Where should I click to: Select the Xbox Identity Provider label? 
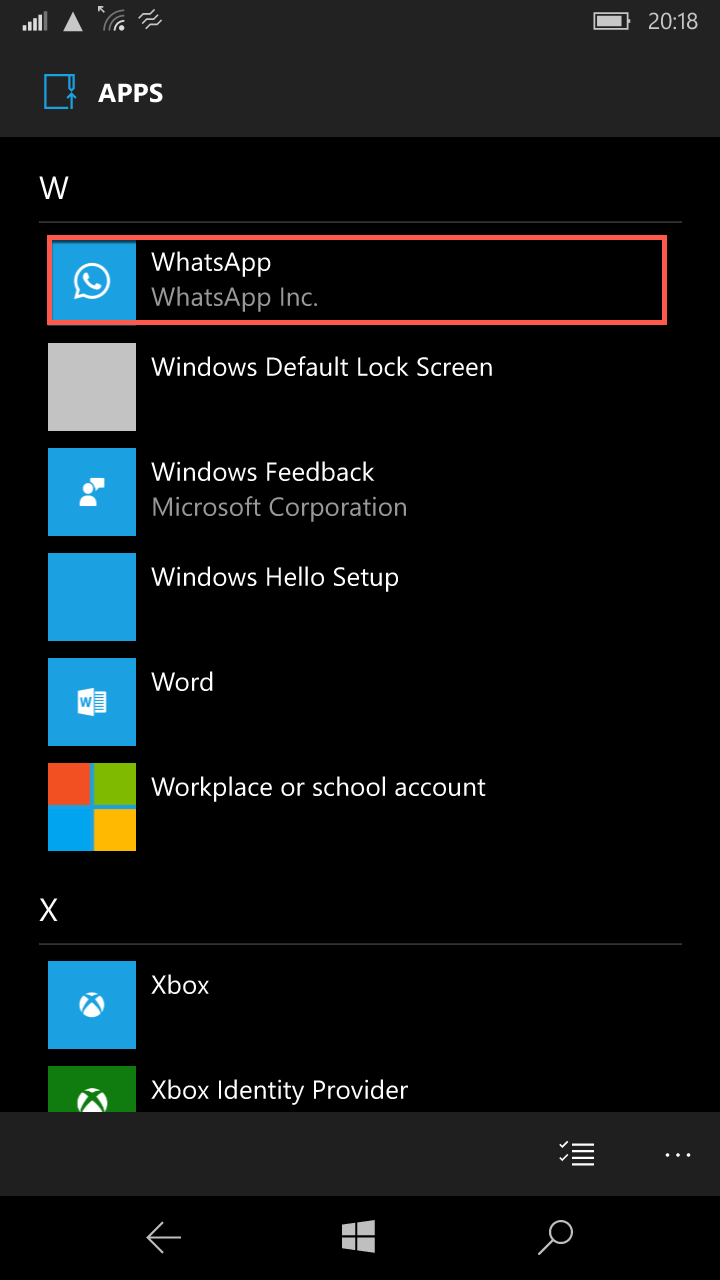[280, 1090]
